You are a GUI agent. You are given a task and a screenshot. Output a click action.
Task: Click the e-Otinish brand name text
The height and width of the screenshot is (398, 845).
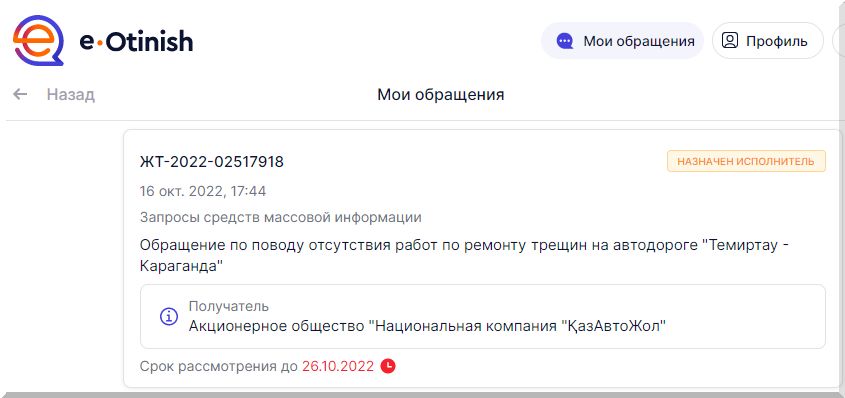(136, 41)
